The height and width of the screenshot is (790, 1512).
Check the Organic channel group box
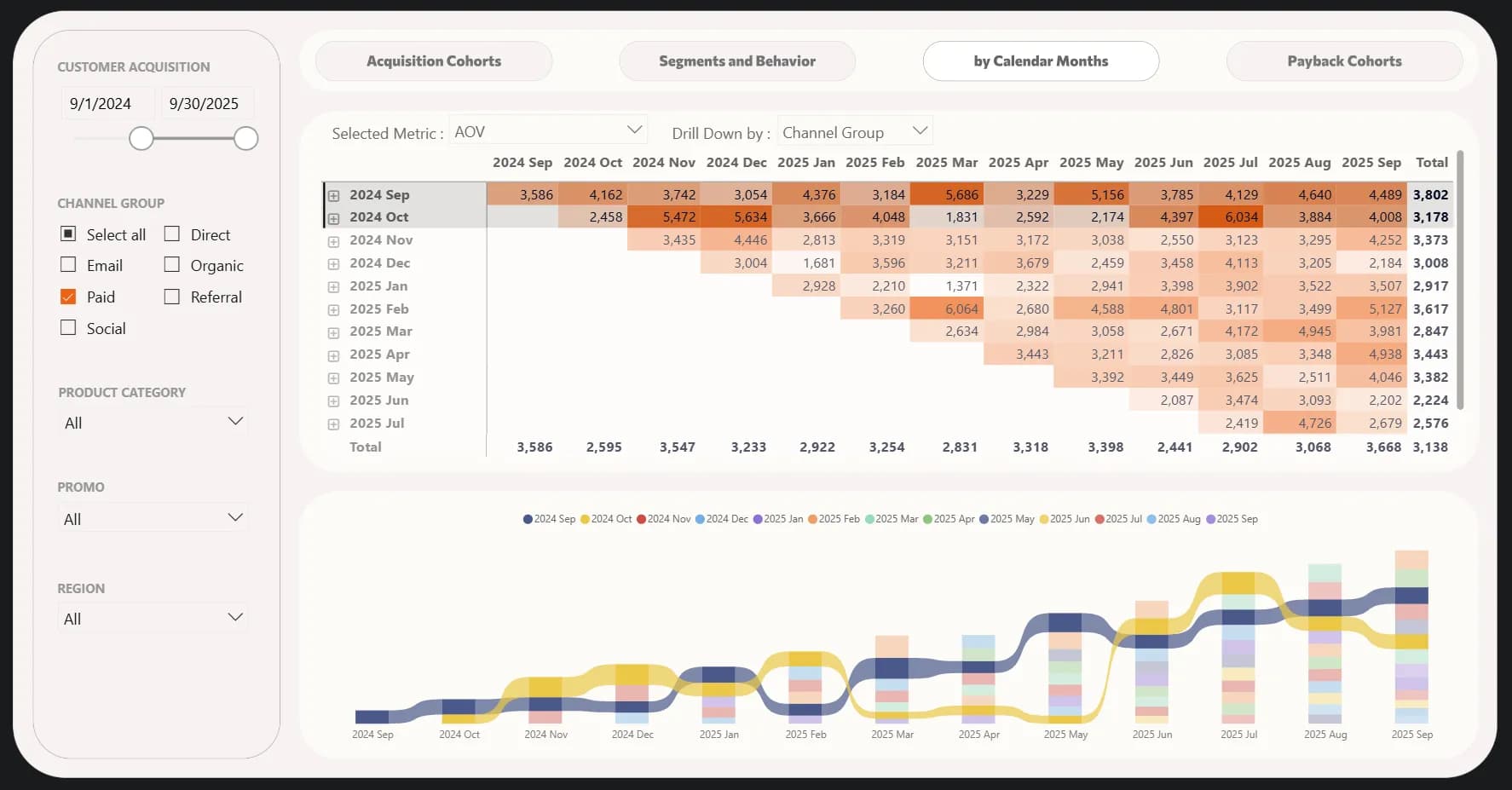[x=172, y=265]
